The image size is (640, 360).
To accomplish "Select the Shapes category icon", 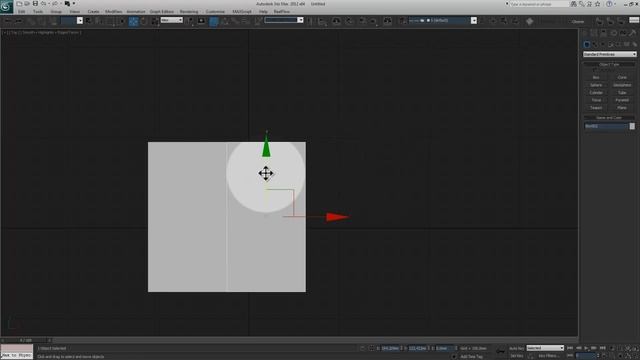I will 595,44.
